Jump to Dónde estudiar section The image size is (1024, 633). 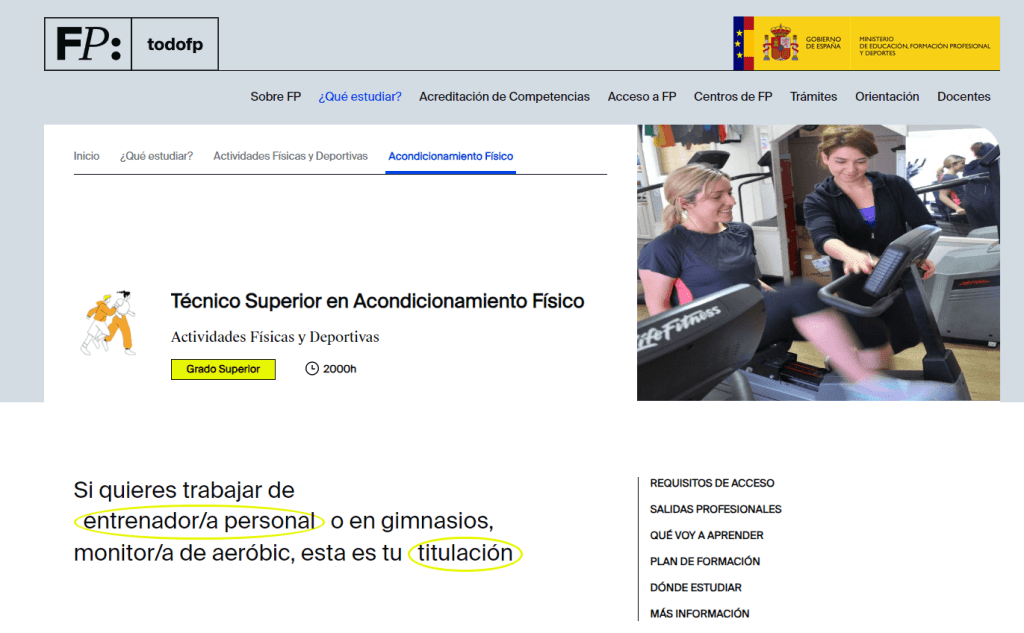coord(696,587)
